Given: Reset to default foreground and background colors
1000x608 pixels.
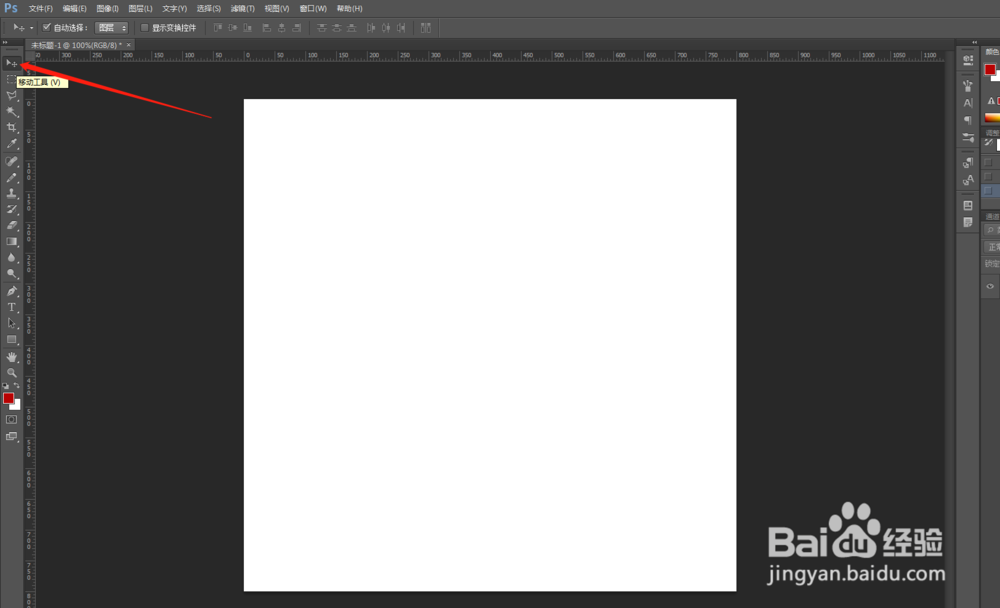Looking at the screenshot, I should pyautogui.click(x=6, y=386).
